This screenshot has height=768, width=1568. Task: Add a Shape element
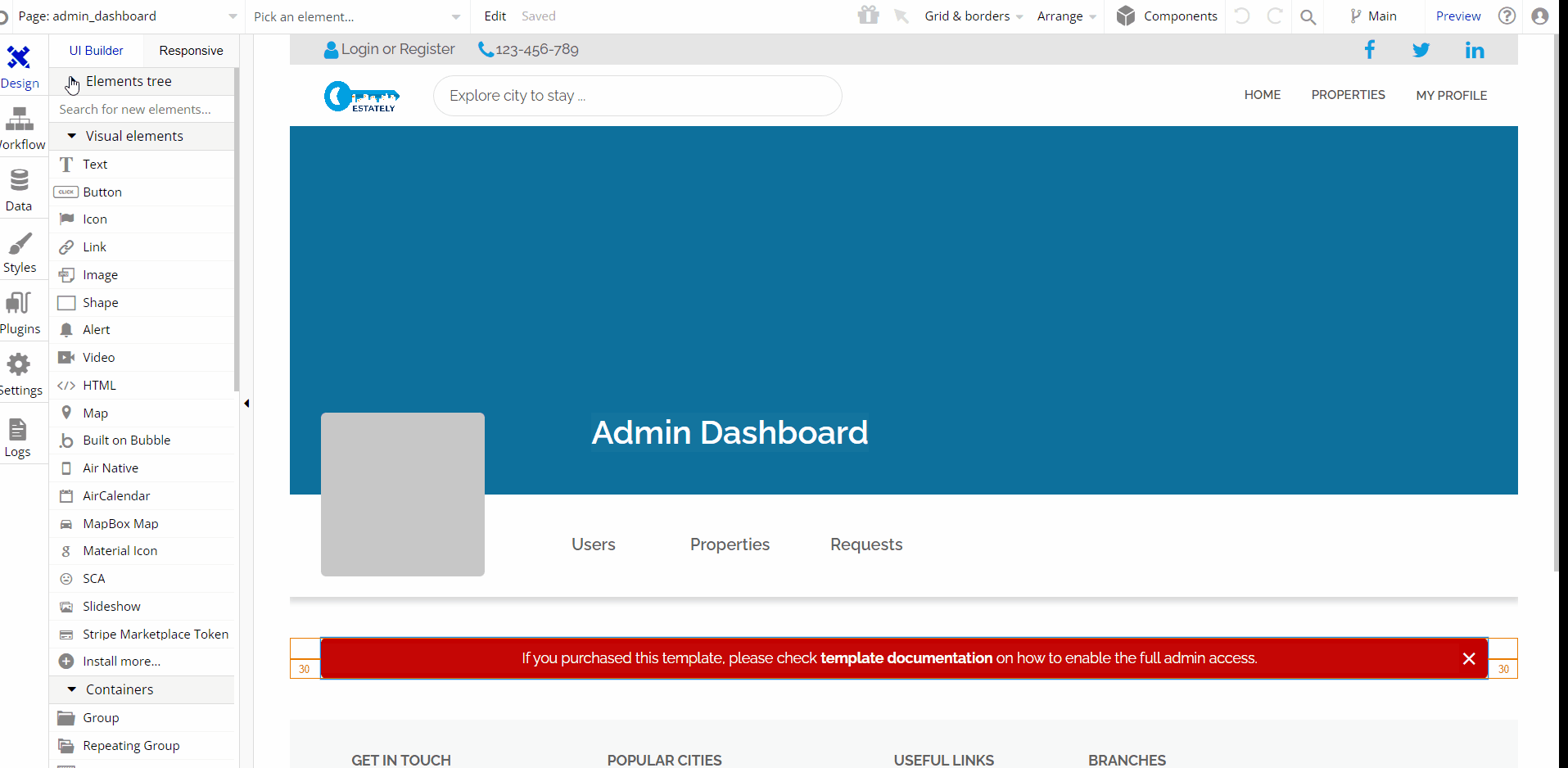click(x=142, y=302)
